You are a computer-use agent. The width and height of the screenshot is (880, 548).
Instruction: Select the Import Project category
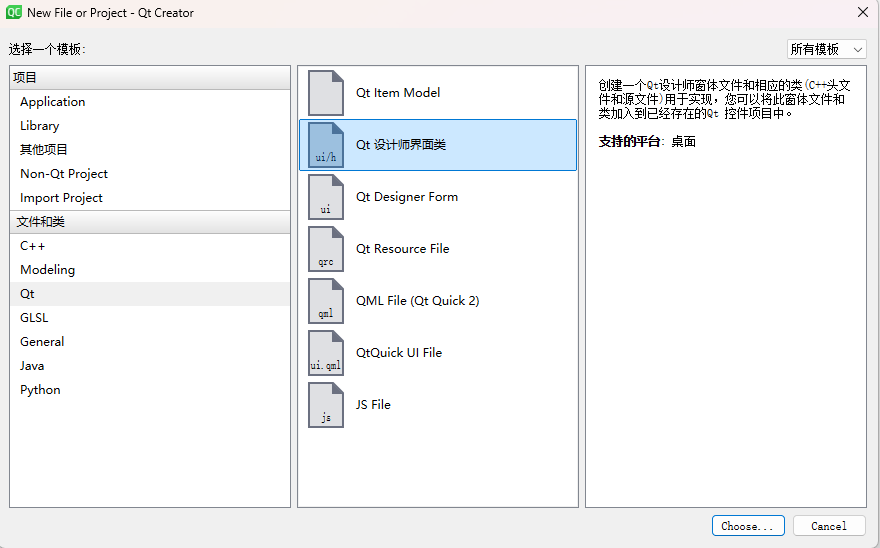click(x=150, y=198)
